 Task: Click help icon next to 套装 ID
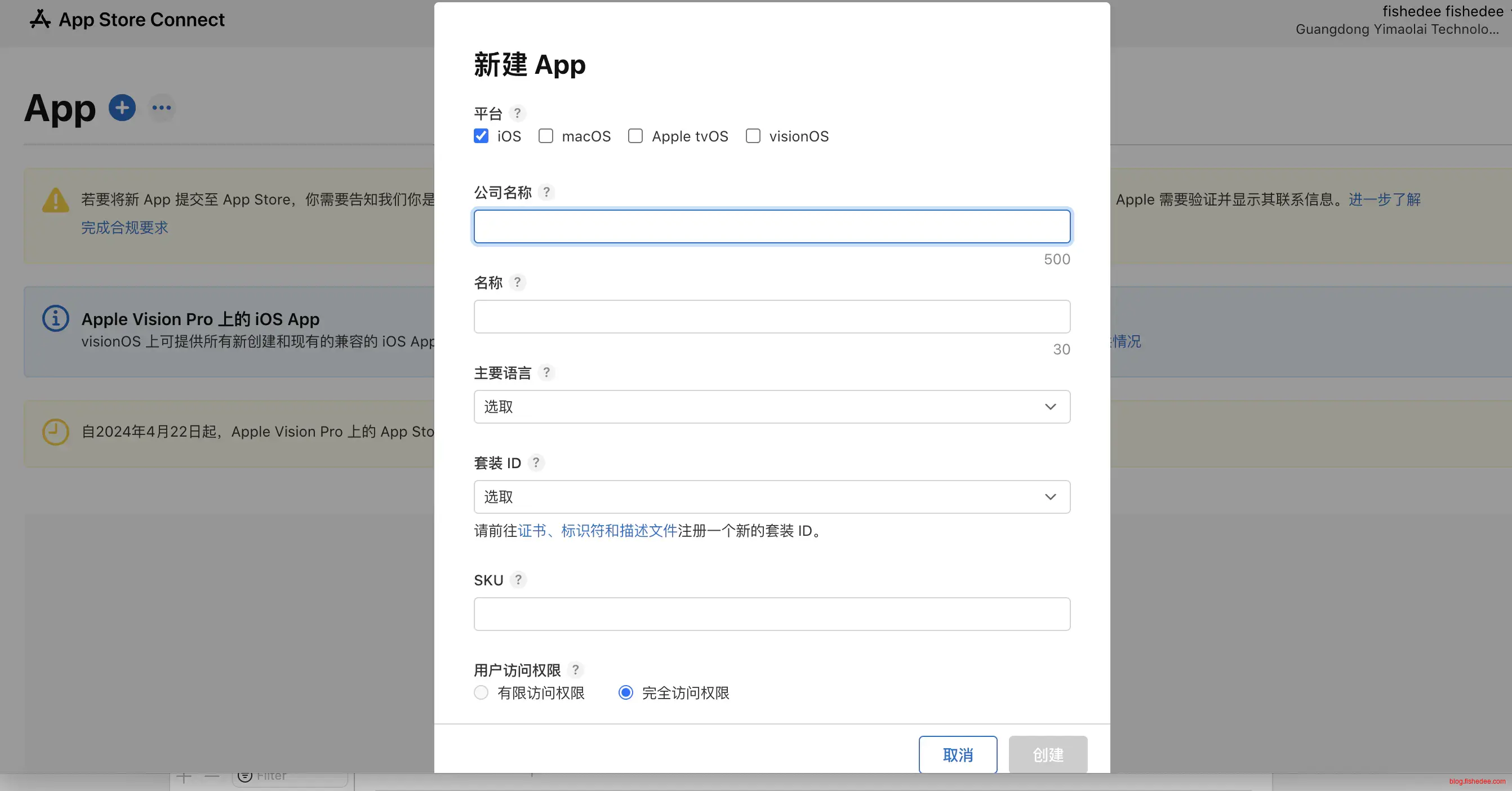pos(536,463)
